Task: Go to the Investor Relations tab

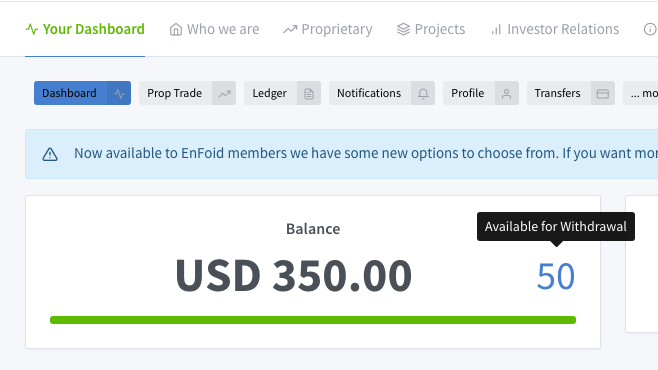Action: (555, 29)
